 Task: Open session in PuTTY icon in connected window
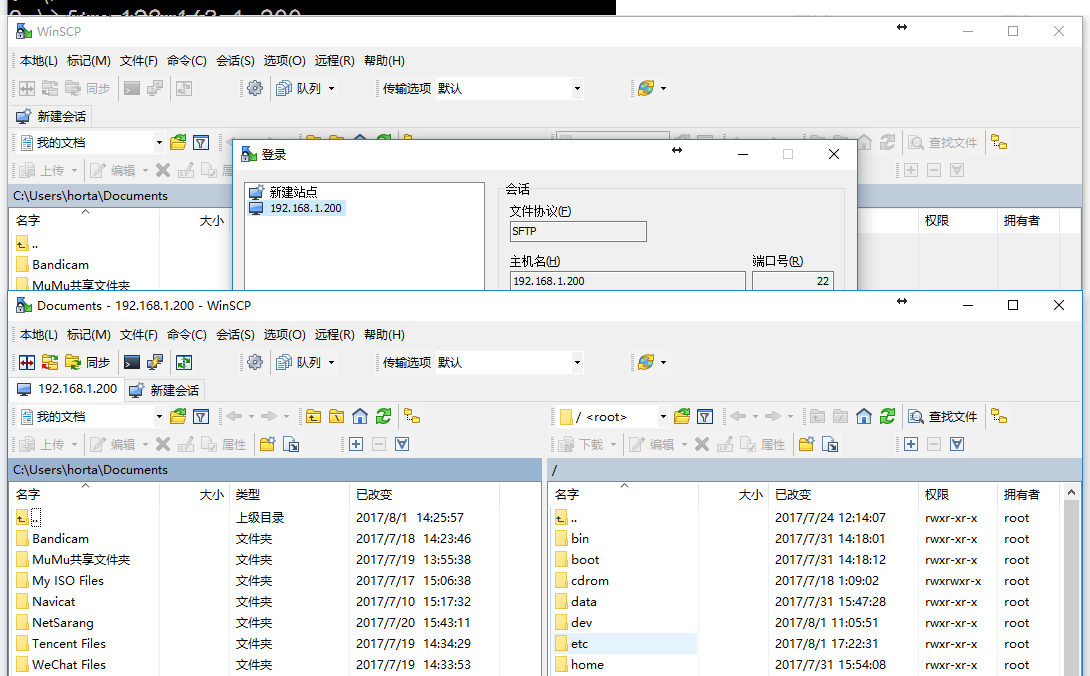coord(155,362)
